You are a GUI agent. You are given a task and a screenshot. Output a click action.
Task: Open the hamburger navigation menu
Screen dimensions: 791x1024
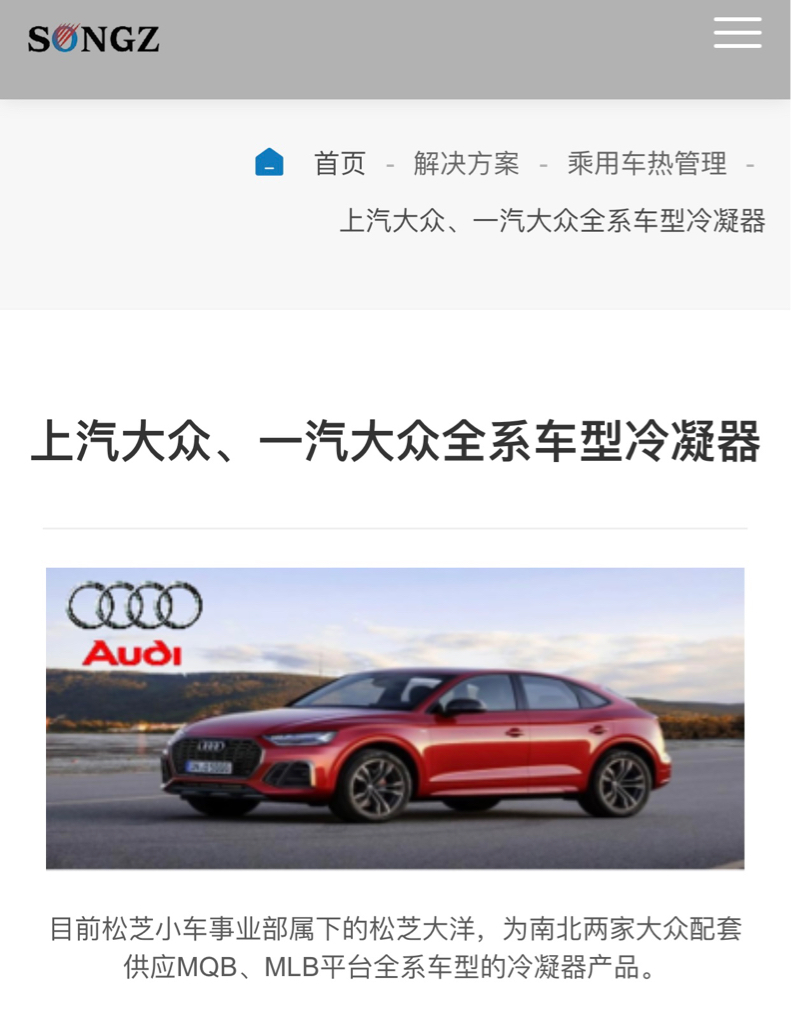tap(737, 33)
